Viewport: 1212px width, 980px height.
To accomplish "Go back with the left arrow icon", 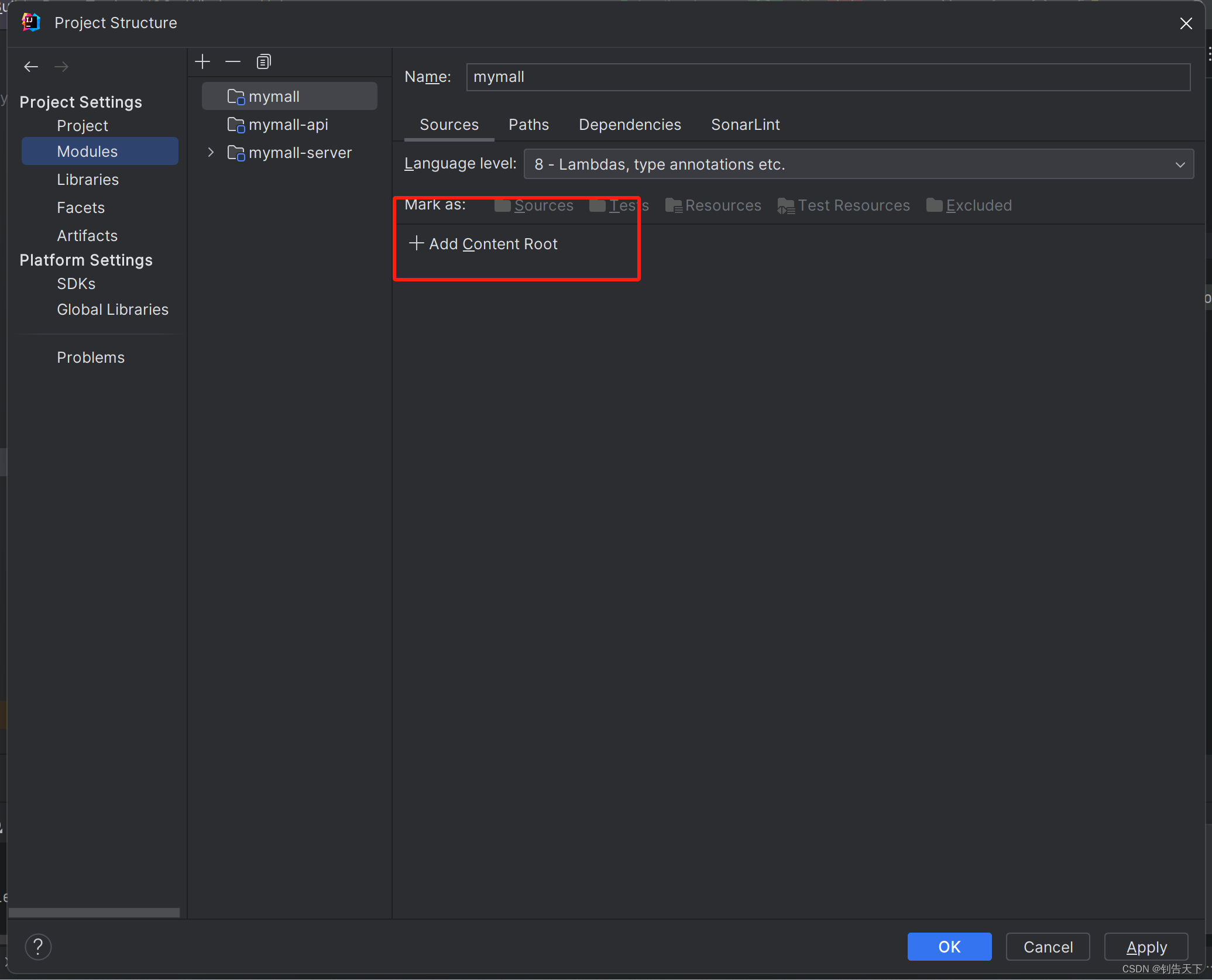I will [31, 67].
